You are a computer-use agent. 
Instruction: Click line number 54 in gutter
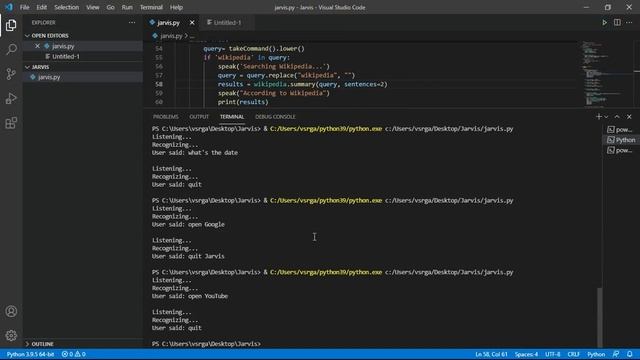click(159, 49)
